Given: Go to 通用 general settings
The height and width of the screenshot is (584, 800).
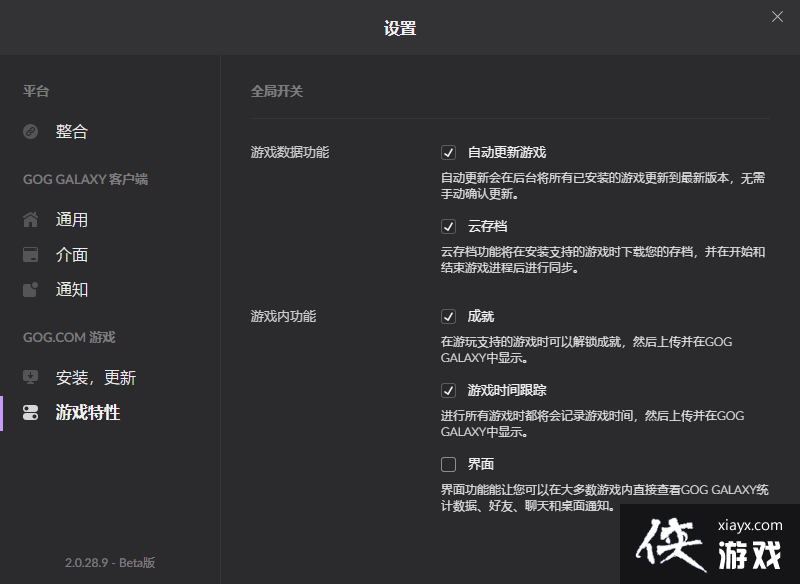Looking at the screenshot, I should click(72, 219).
